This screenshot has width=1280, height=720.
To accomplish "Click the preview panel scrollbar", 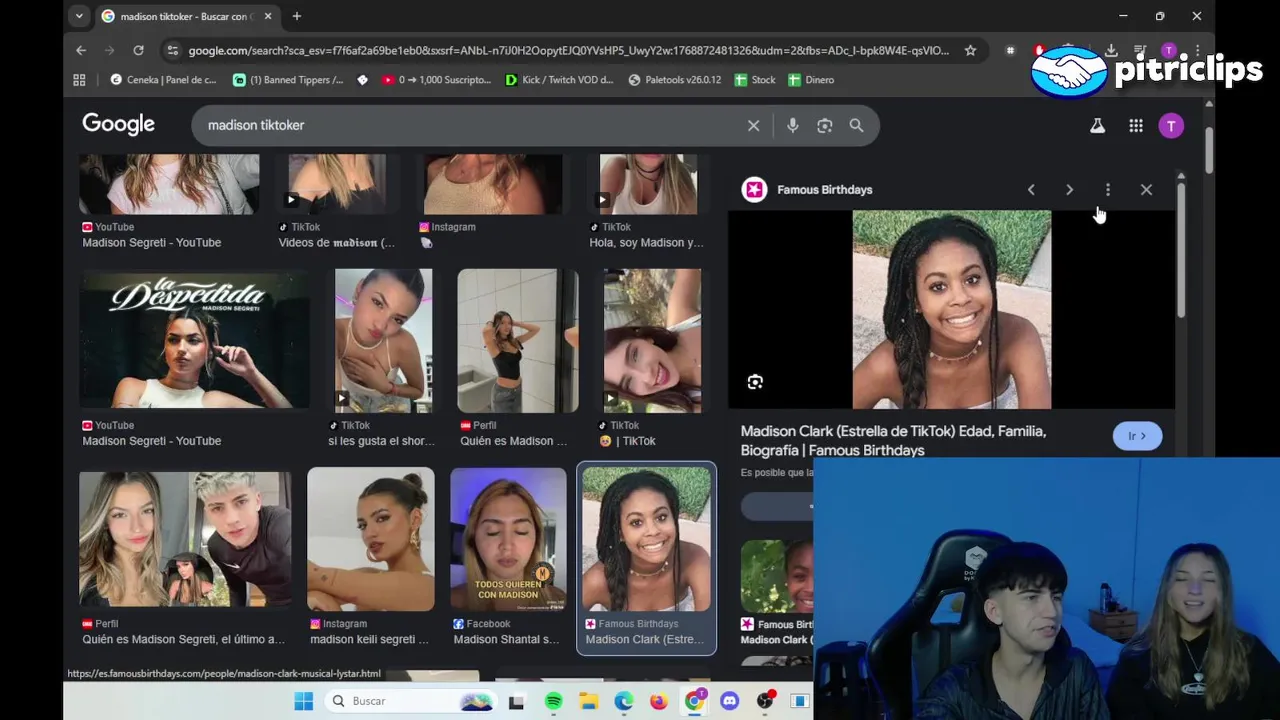I will (1181, 250).
